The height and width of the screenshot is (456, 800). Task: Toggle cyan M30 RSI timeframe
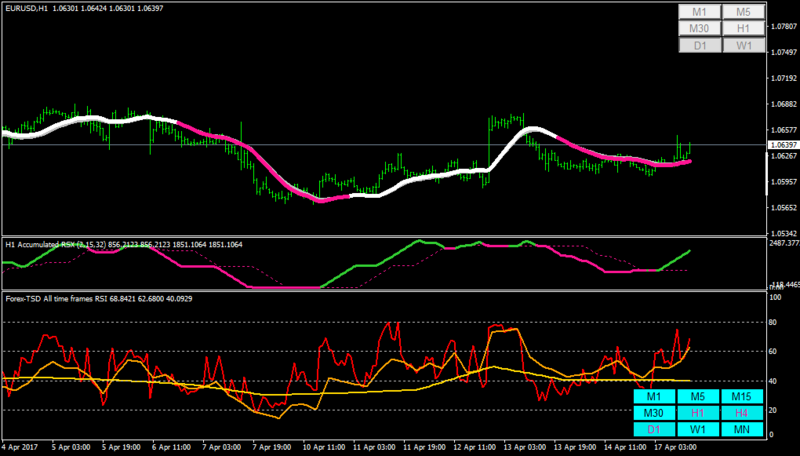click(654, 413)
